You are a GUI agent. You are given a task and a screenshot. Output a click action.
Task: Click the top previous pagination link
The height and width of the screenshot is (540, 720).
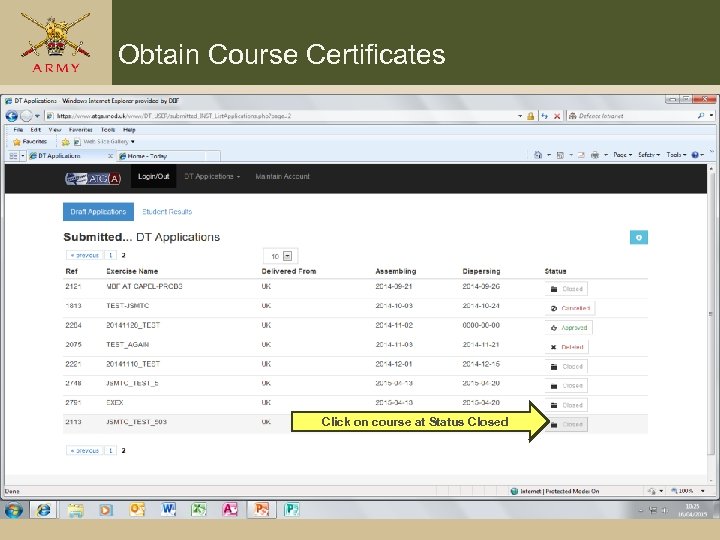[84, 255]
